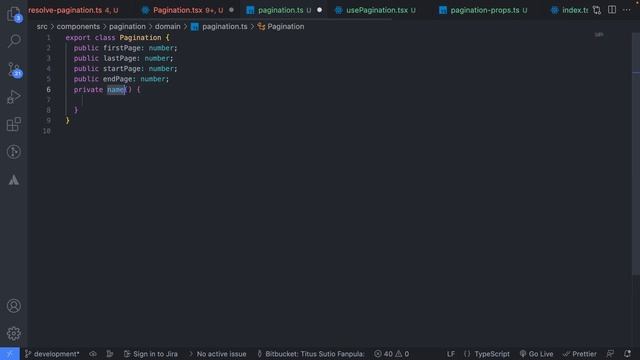Expand the components breadcrumb
Viewport: 640px width, 360px height.
coord(78,27)
